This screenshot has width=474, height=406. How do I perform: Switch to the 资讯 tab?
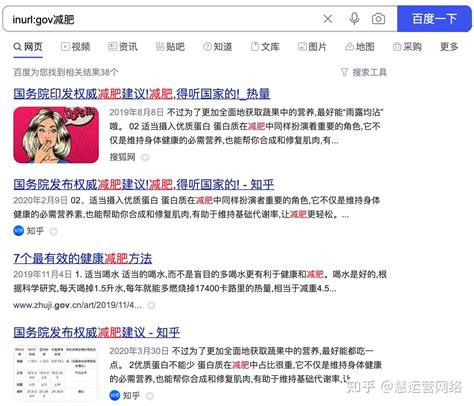123,47
